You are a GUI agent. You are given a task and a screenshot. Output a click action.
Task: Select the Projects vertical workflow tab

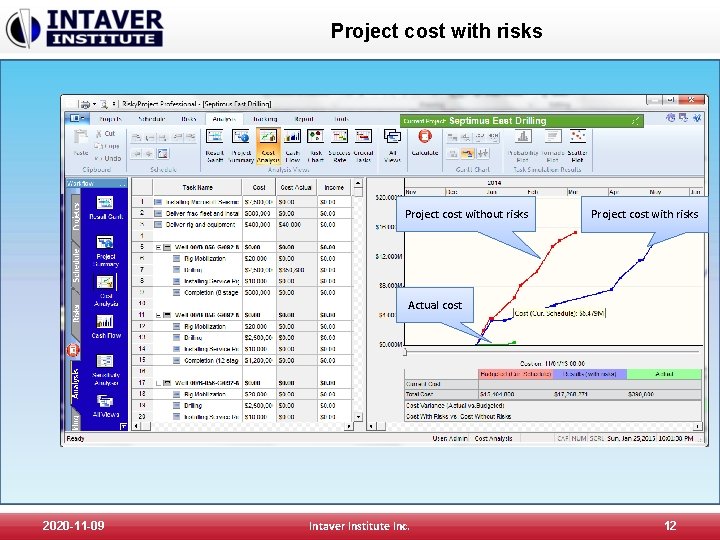[x=75, y=216]
